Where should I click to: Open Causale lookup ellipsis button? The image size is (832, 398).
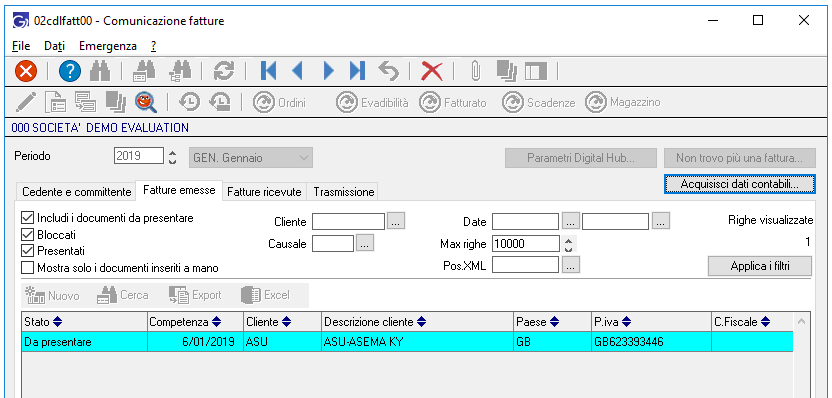pyautogui.click(x=365, y=243)
